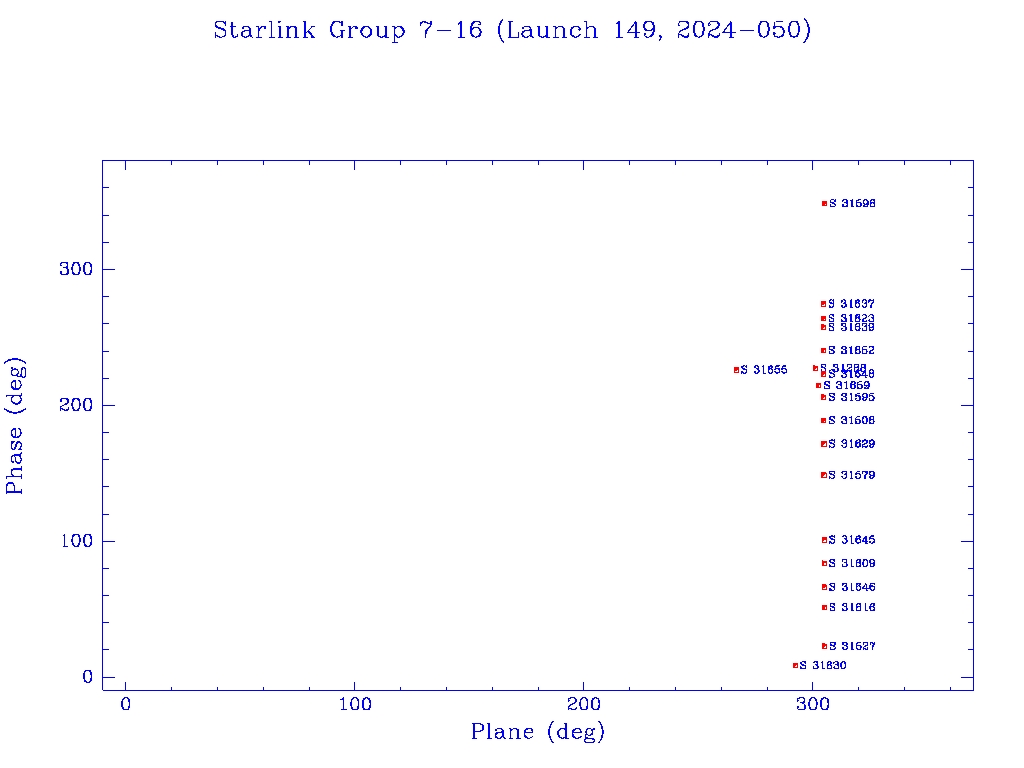Click the 100 tick label on Phase axis
1024x768 pixels.
point(77,541)
